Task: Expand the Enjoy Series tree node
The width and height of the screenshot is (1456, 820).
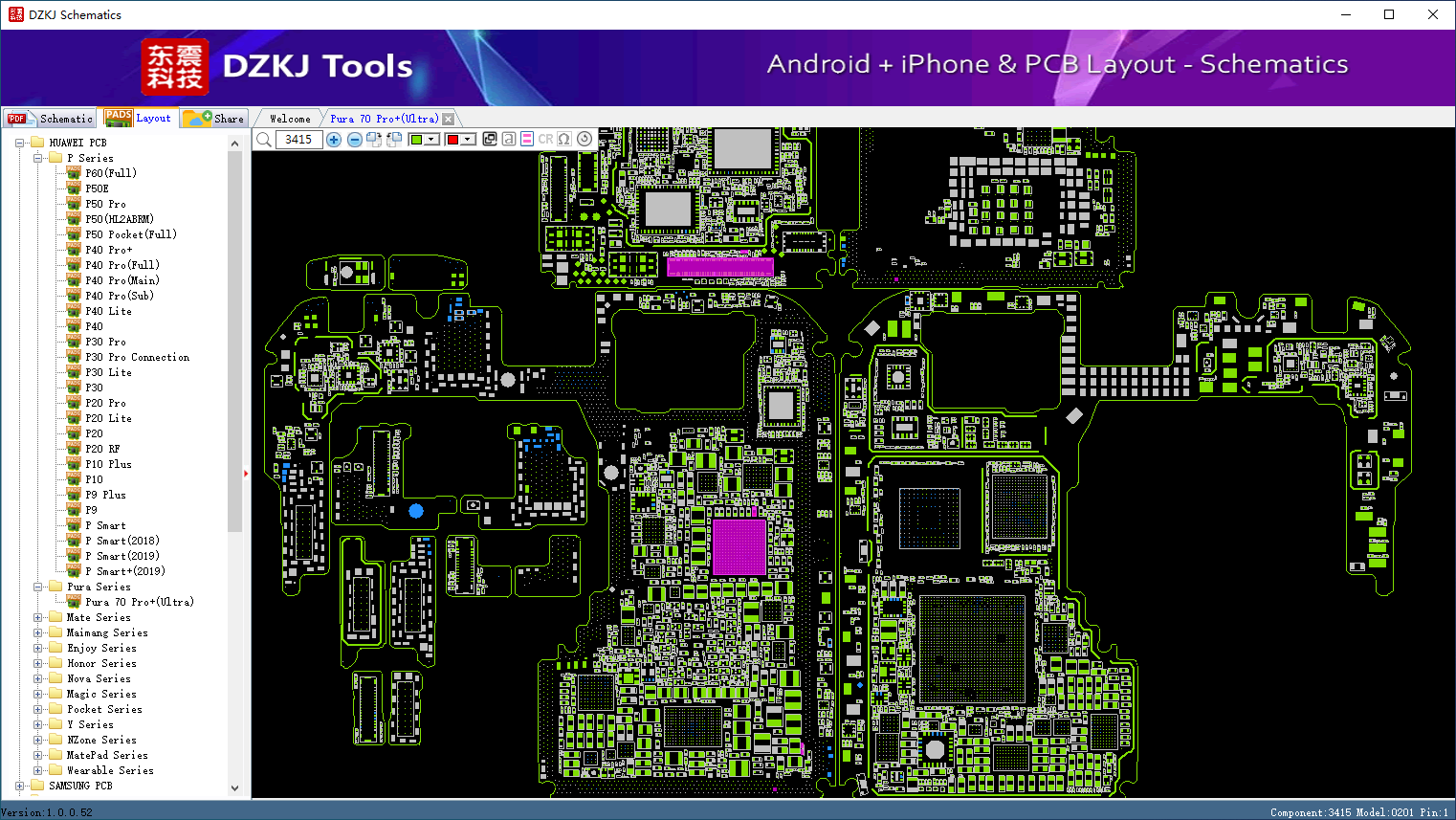Action: pyautogui.click(x=37, y=648)
